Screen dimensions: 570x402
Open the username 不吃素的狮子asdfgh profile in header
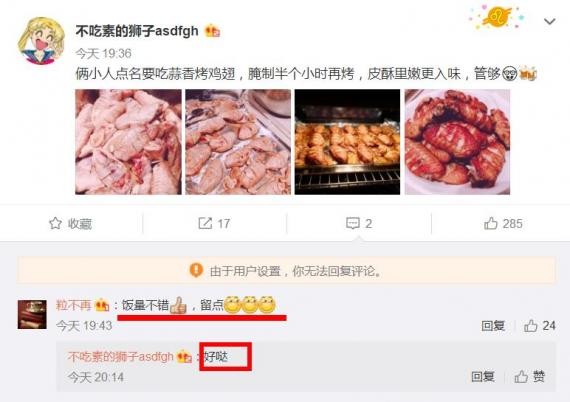(137, 31)
